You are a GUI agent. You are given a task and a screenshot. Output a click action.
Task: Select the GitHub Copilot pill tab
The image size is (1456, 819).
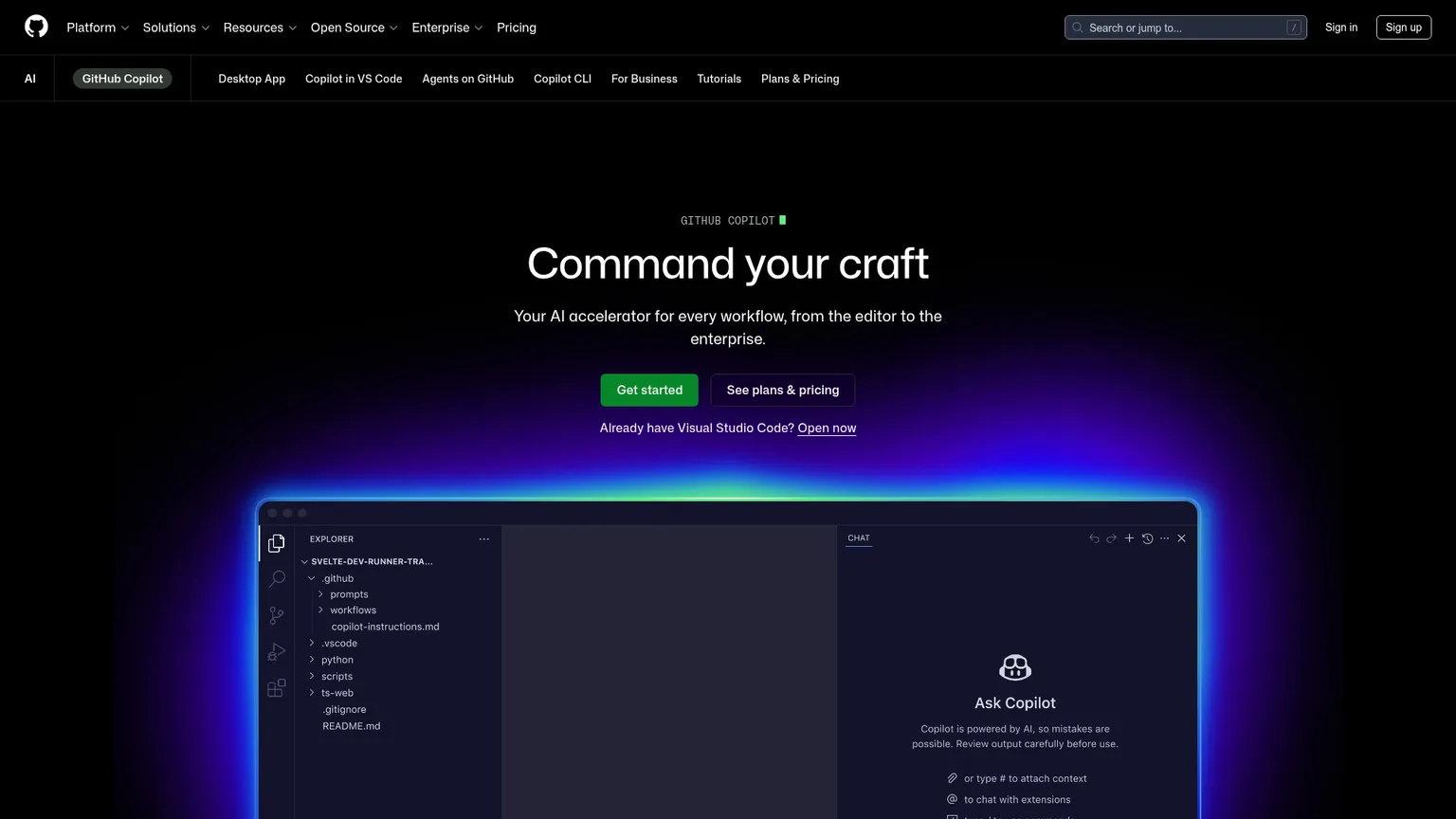pos(122,79)
